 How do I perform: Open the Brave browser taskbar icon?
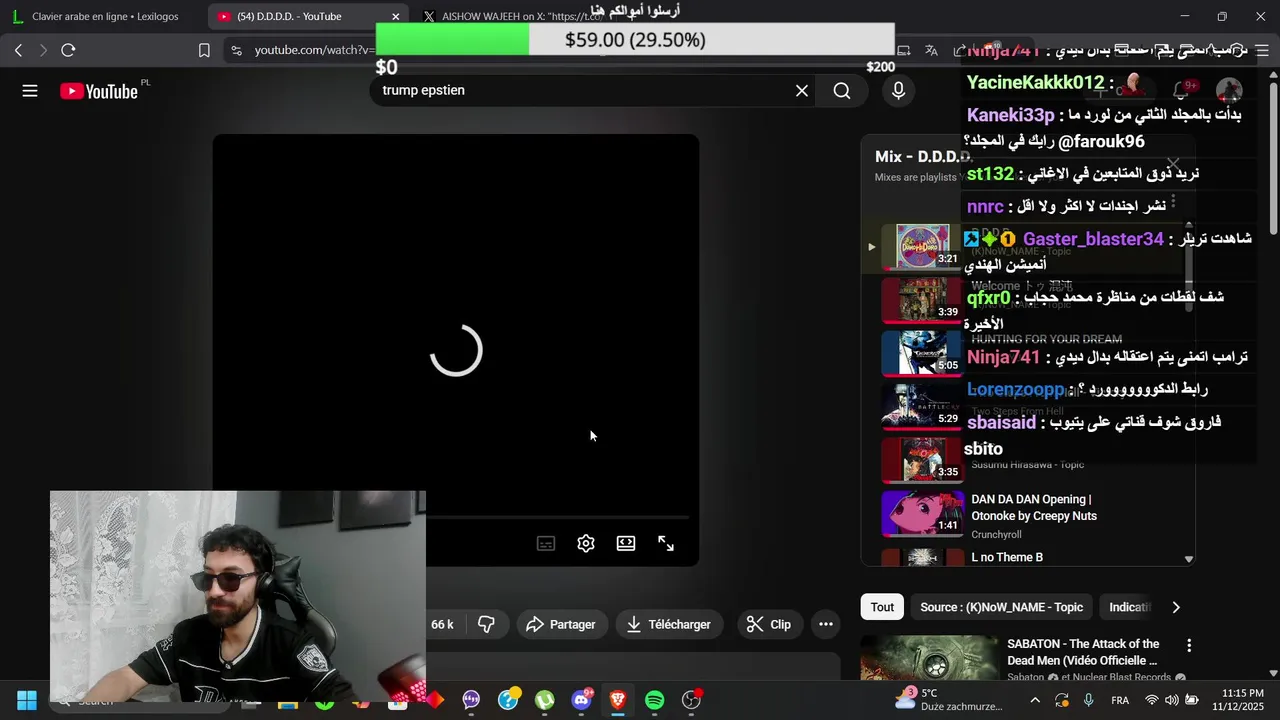point(617,700)
